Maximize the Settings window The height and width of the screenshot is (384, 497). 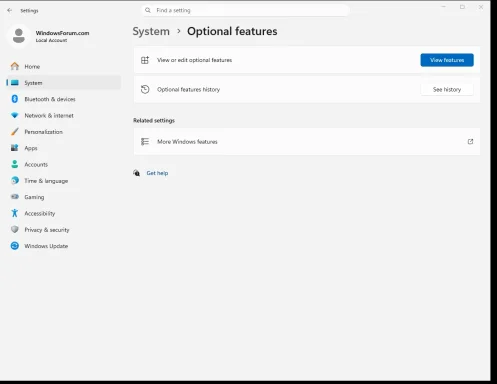pos(462,7)
